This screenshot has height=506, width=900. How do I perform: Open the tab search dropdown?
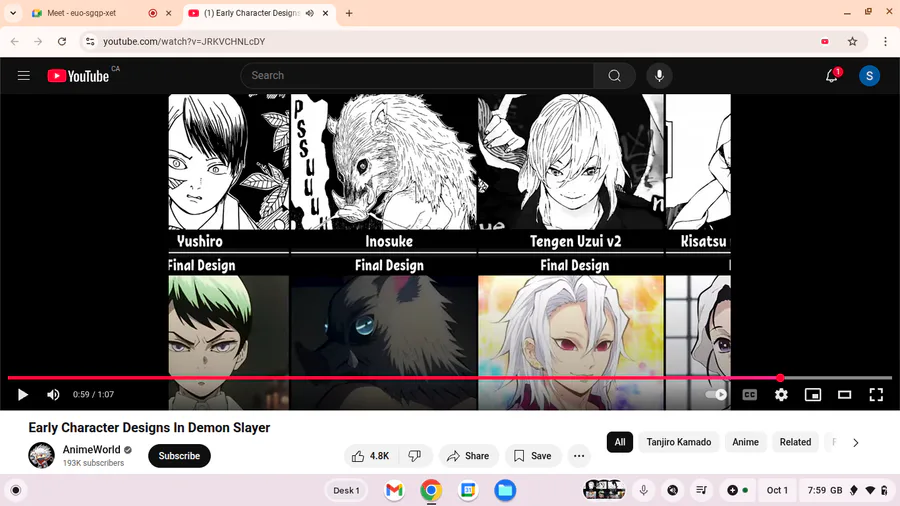(x=13, y=13)
